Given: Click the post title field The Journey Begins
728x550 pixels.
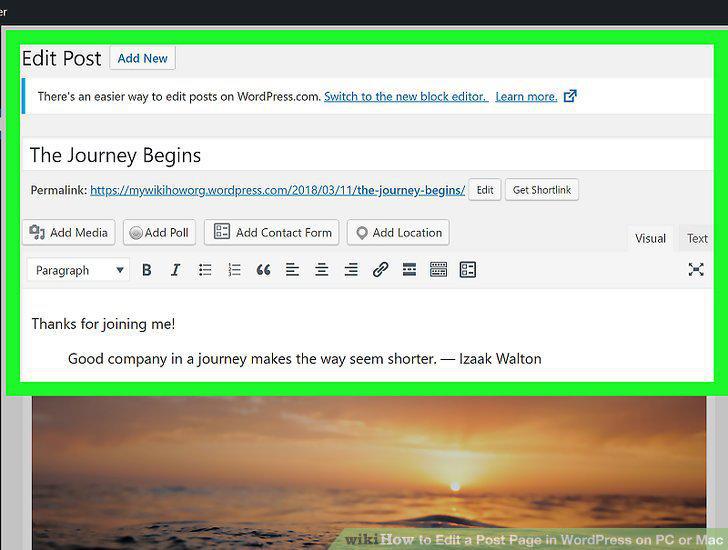Looking at the screenshot, I should (x=367, y=155).
